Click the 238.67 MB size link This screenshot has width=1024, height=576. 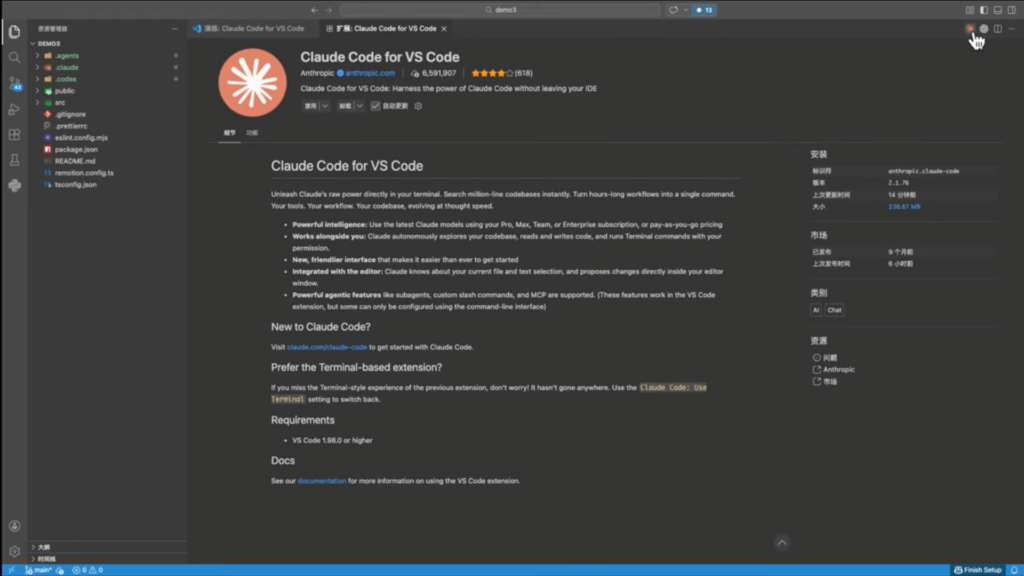point(904,207)
